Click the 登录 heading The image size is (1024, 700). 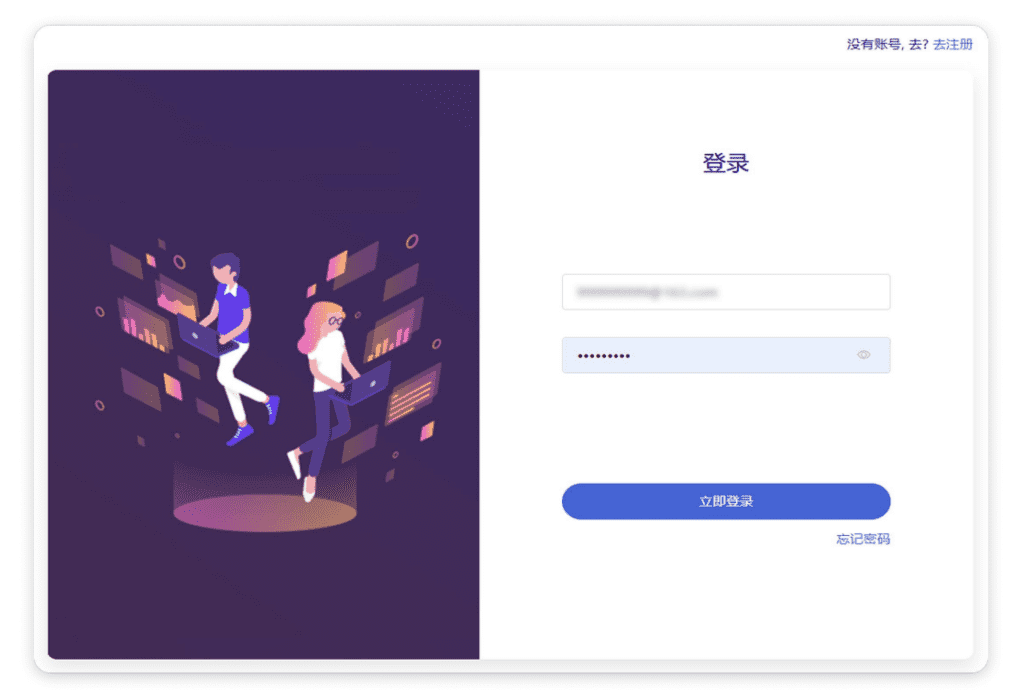pyautogui.click(x=726, y=163)
